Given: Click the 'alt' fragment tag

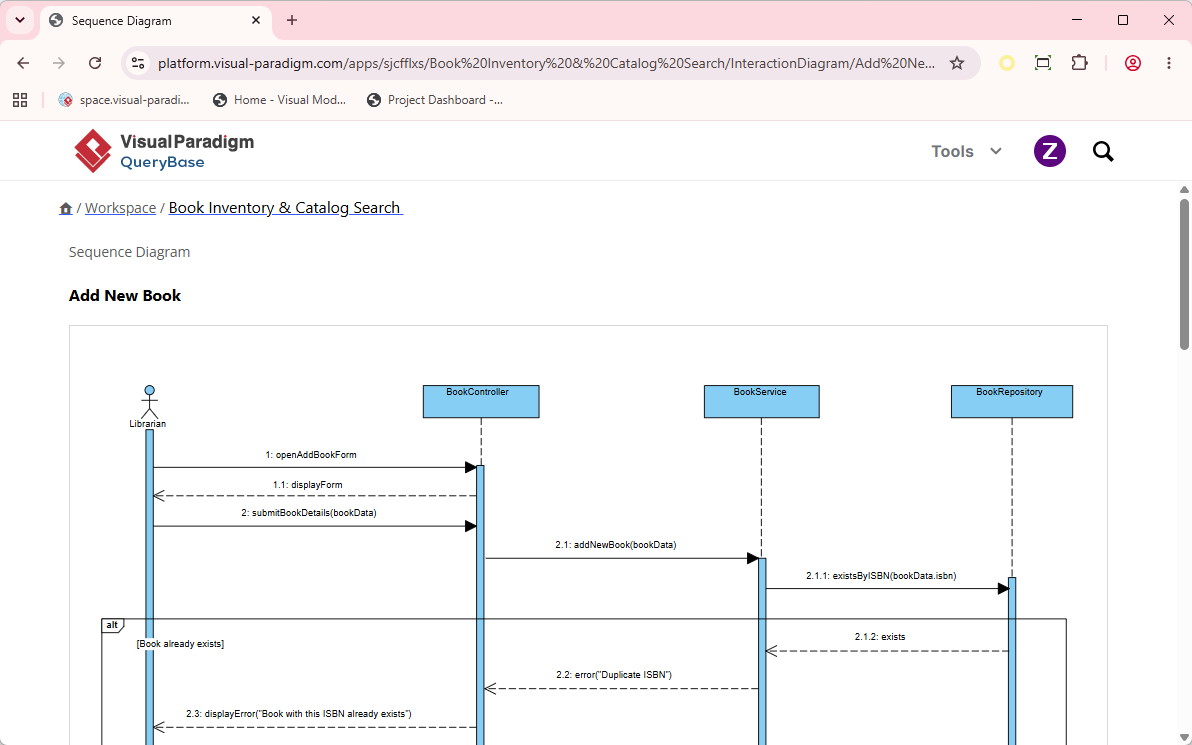Looking at the screenshot, I should click(113, 625).
